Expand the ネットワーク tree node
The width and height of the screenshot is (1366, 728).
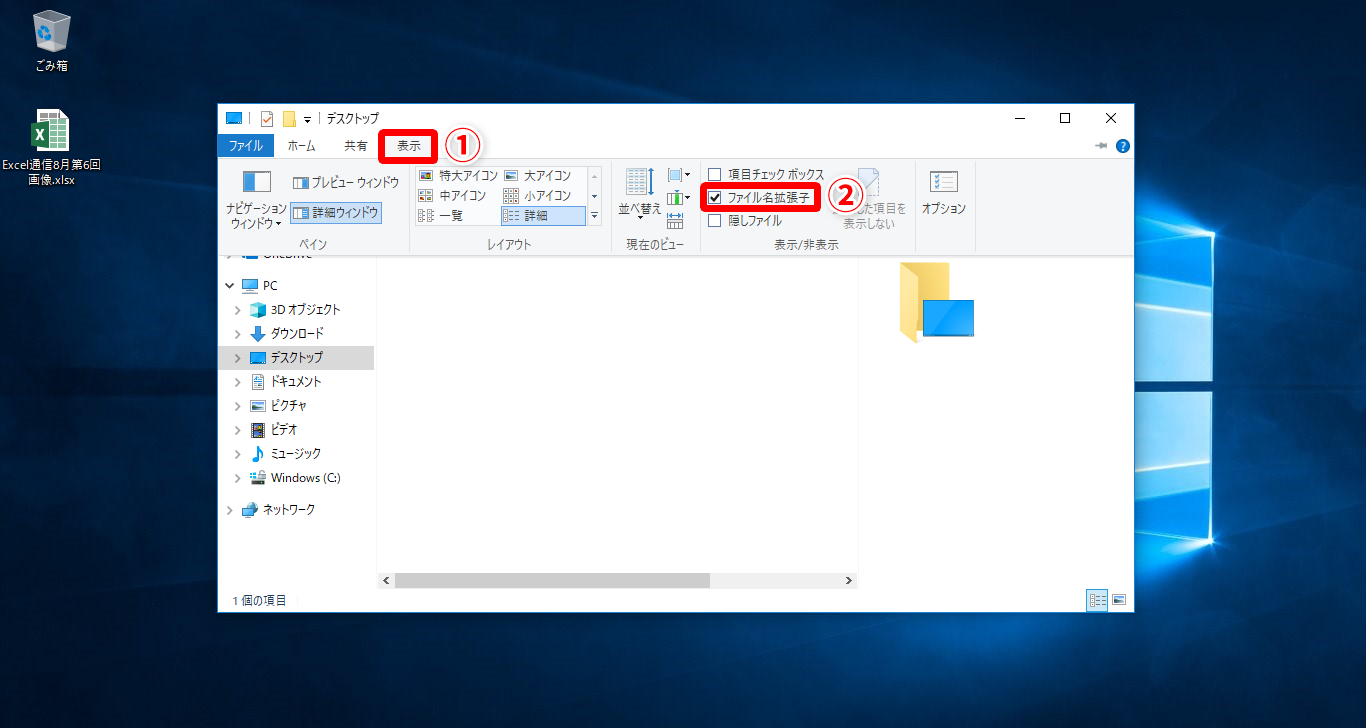pyautogui.click(x=229, y=509)
